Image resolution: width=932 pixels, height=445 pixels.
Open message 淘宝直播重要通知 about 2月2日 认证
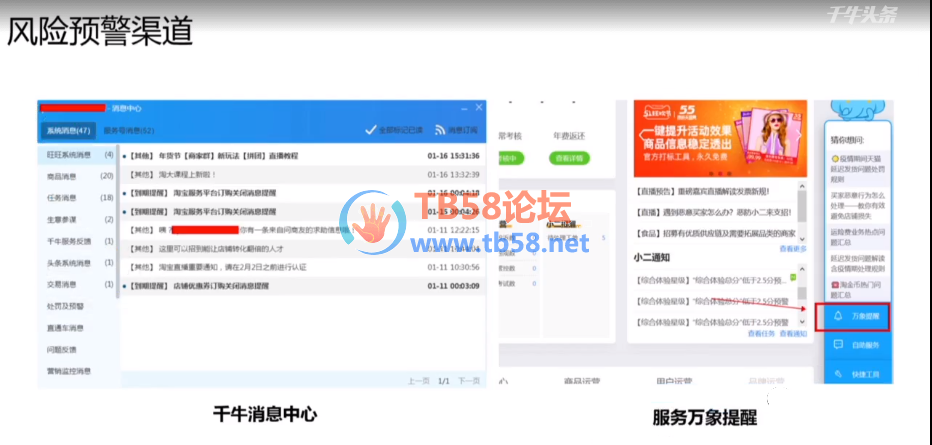pos(303,267)
